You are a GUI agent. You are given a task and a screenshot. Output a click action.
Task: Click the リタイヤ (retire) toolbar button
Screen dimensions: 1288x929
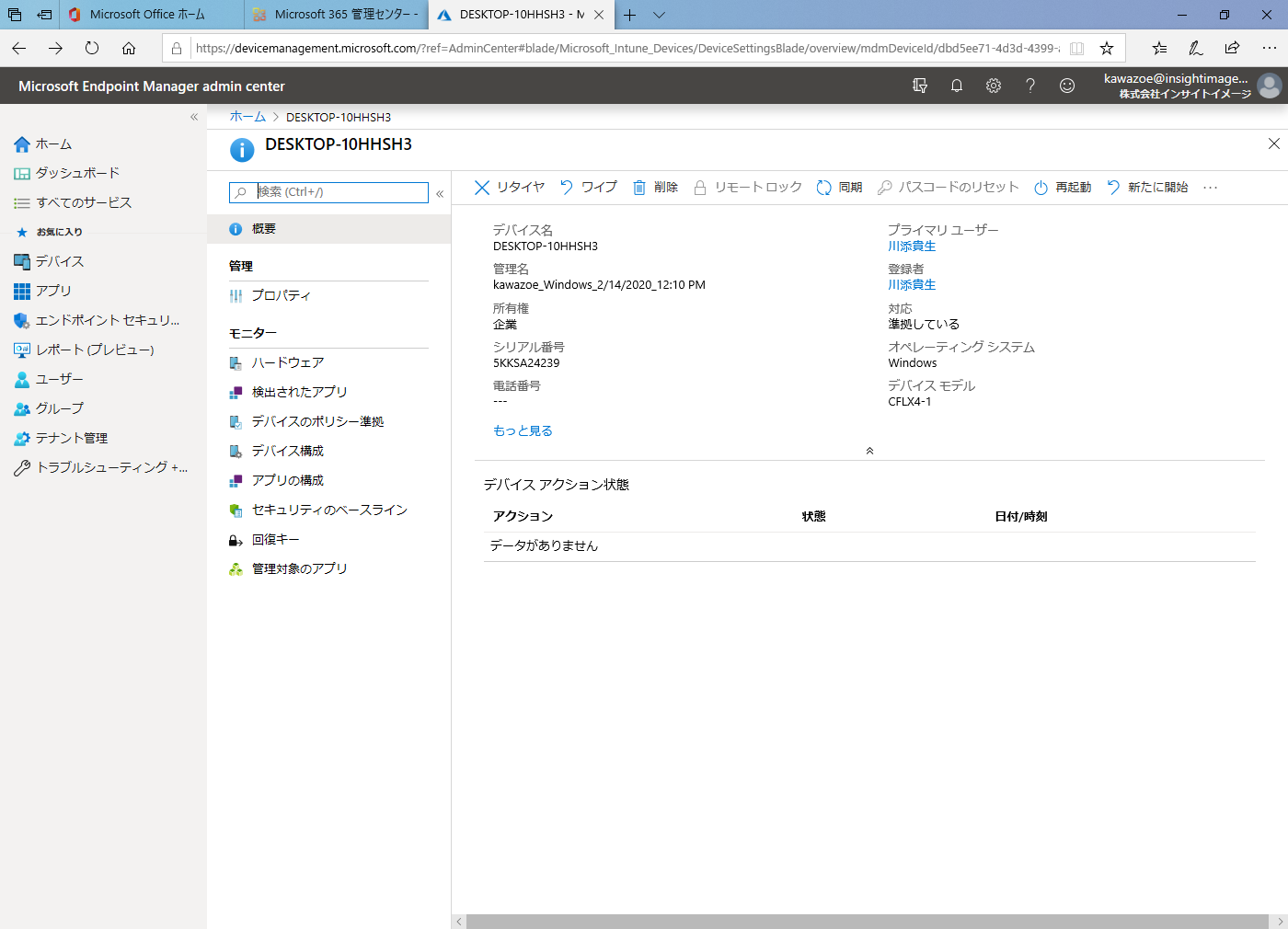[510, 188]
